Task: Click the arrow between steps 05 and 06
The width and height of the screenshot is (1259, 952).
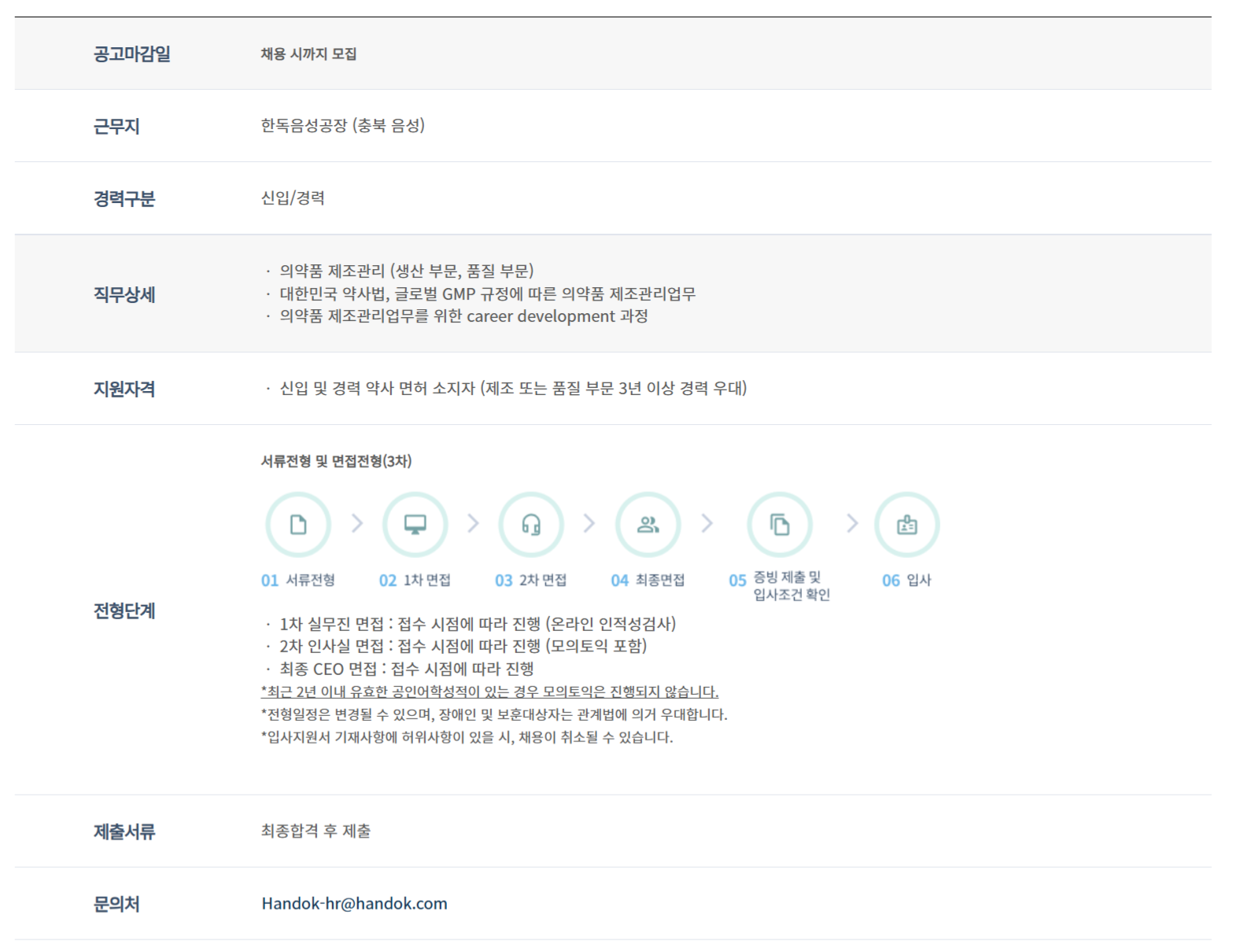Action: 852,523
